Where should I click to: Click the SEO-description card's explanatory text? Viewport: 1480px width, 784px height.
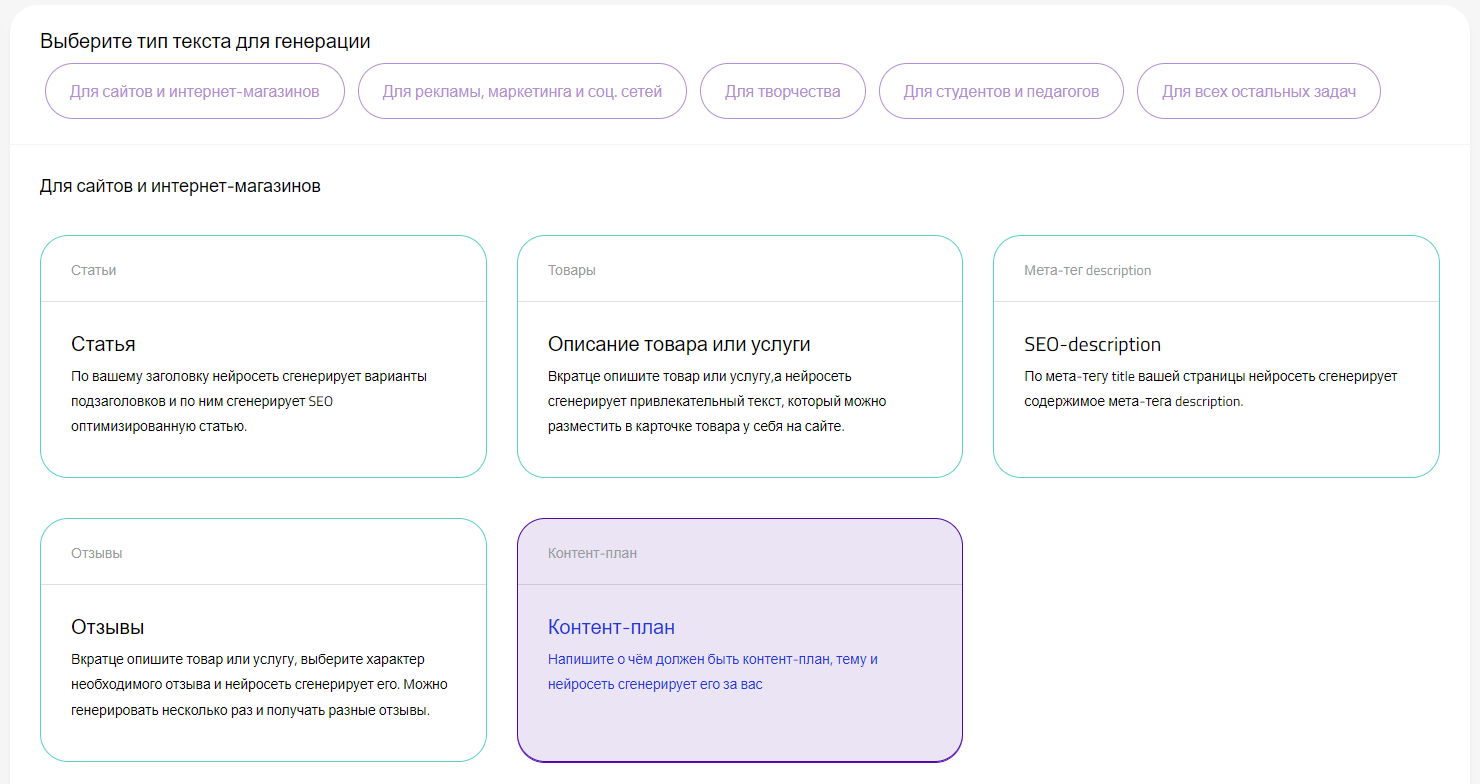click(1210, 389)
